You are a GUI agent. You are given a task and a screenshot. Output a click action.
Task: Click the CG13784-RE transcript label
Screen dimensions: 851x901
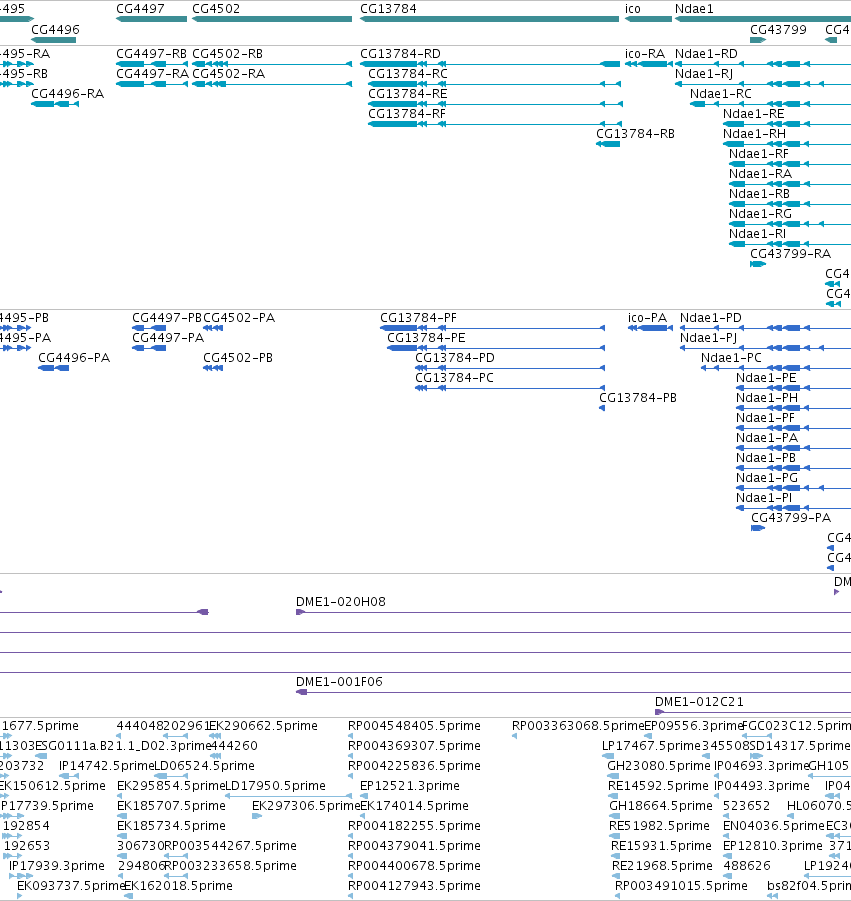coord(407,94)
